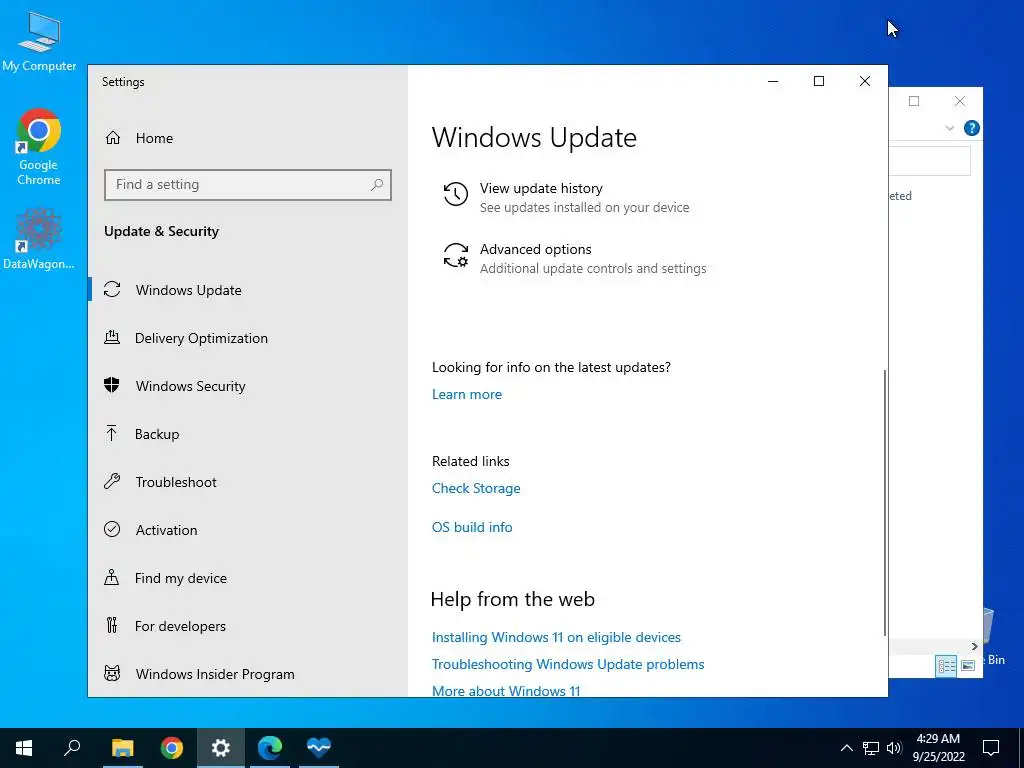Image resolution: width=1024 pixels, height=768 pixels.
Task: Click the Activation checkmark icon
Action: click(x=112, y=530)
